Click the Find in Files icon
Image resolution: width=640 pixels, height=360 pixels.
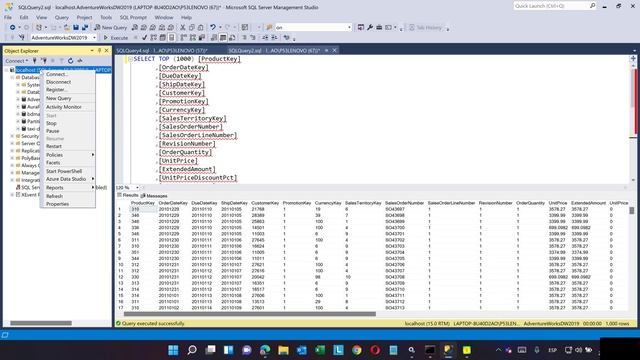tap(269, 27)
